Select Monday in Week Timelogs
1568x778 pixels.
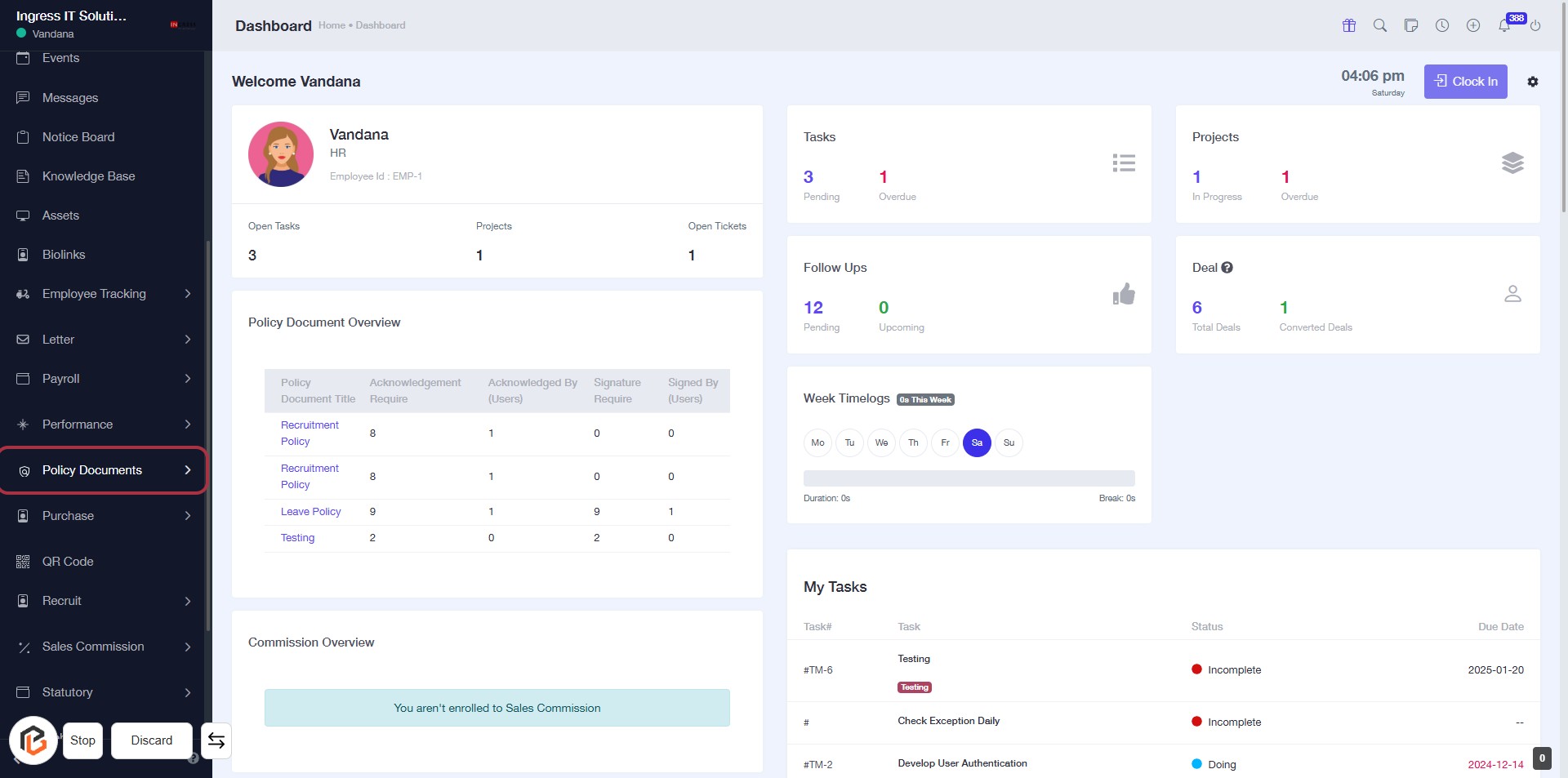(x=817, y=442)
